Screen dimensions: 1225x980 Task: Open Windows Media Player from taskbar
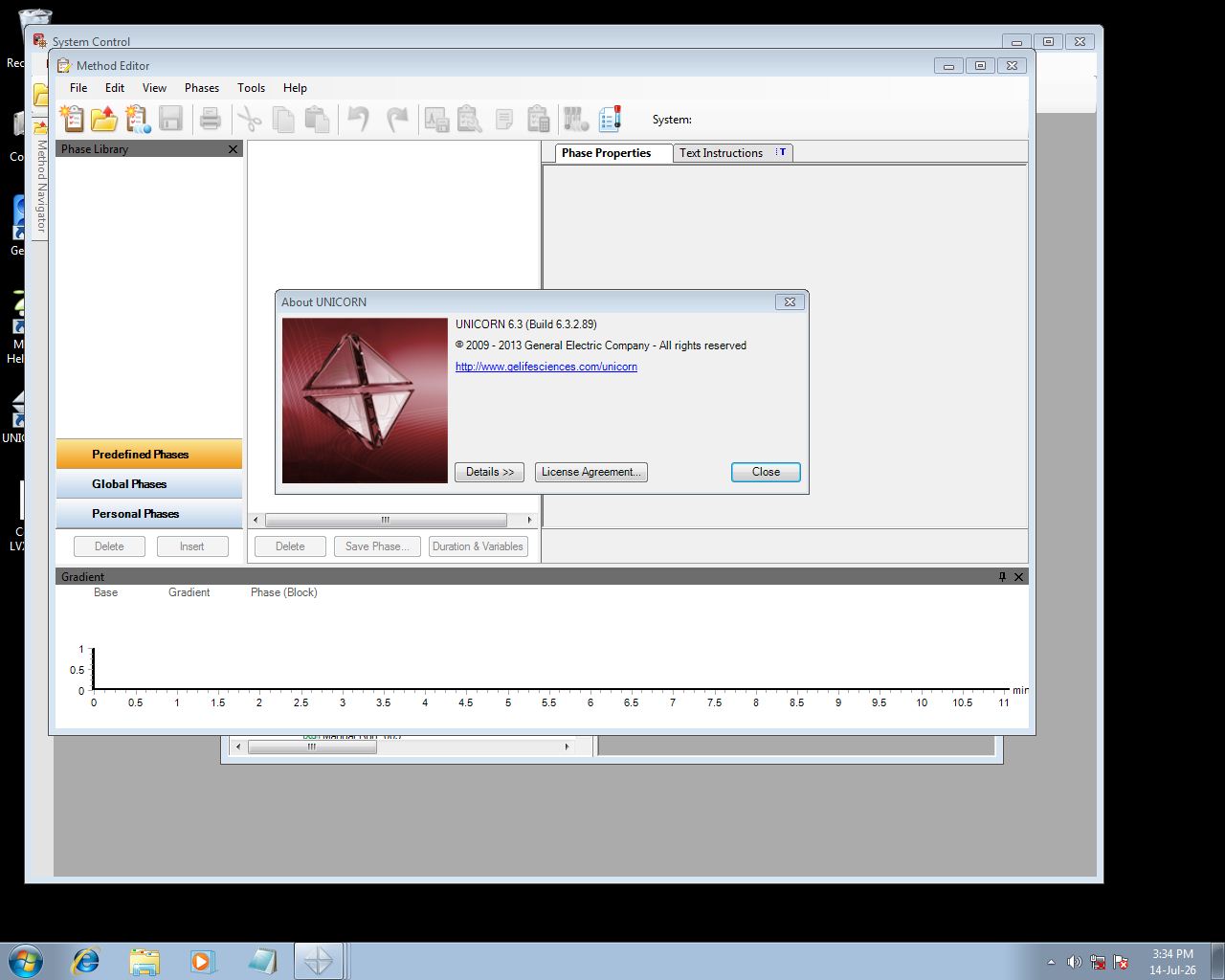tap(202, 960)
